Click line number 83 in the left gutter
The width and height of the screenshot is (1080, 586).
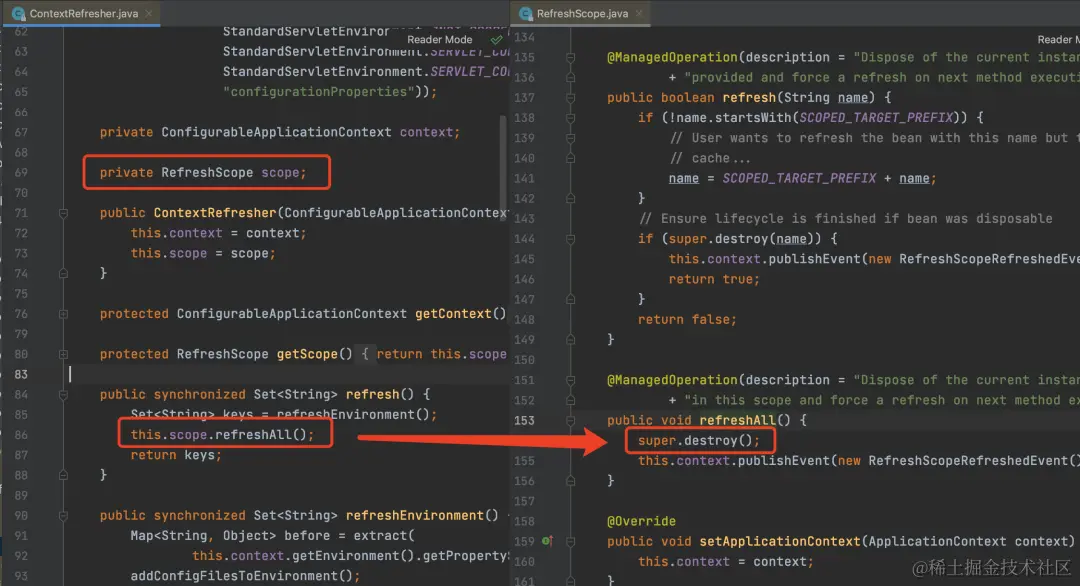pos(21,375)
